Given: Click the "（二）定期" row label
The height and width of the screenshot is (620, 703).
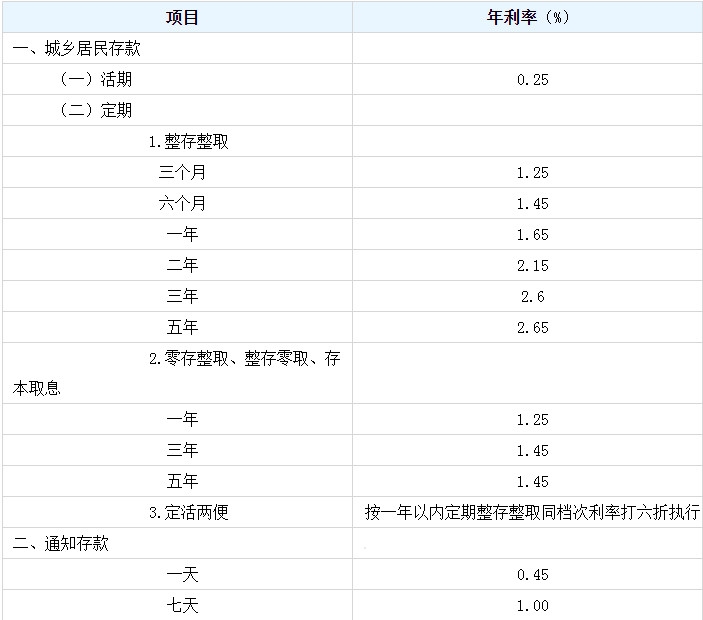Looking at the screenshot, I should click(x=96, y=110).
